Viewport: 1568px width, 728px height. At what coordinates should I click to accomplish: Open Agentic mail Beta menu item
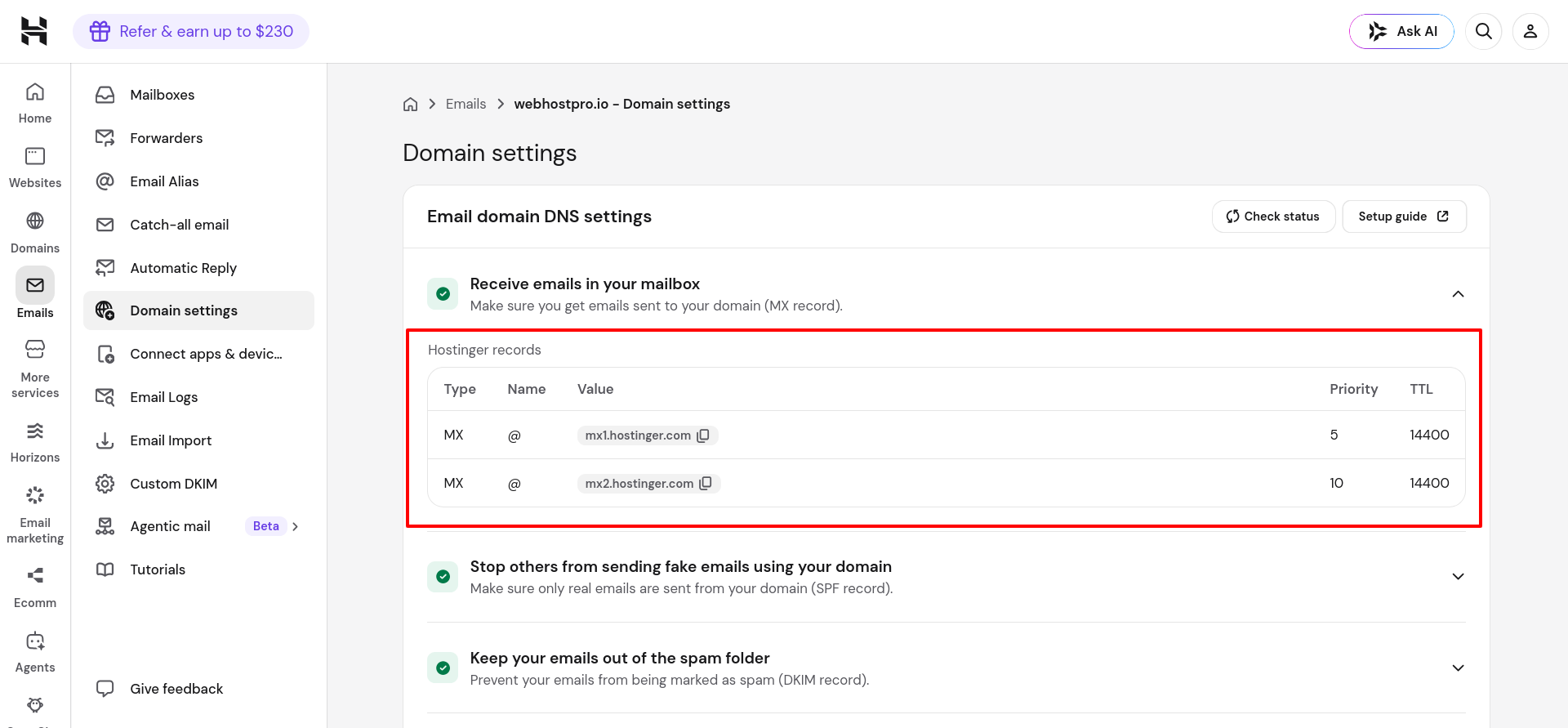(198, 526)
